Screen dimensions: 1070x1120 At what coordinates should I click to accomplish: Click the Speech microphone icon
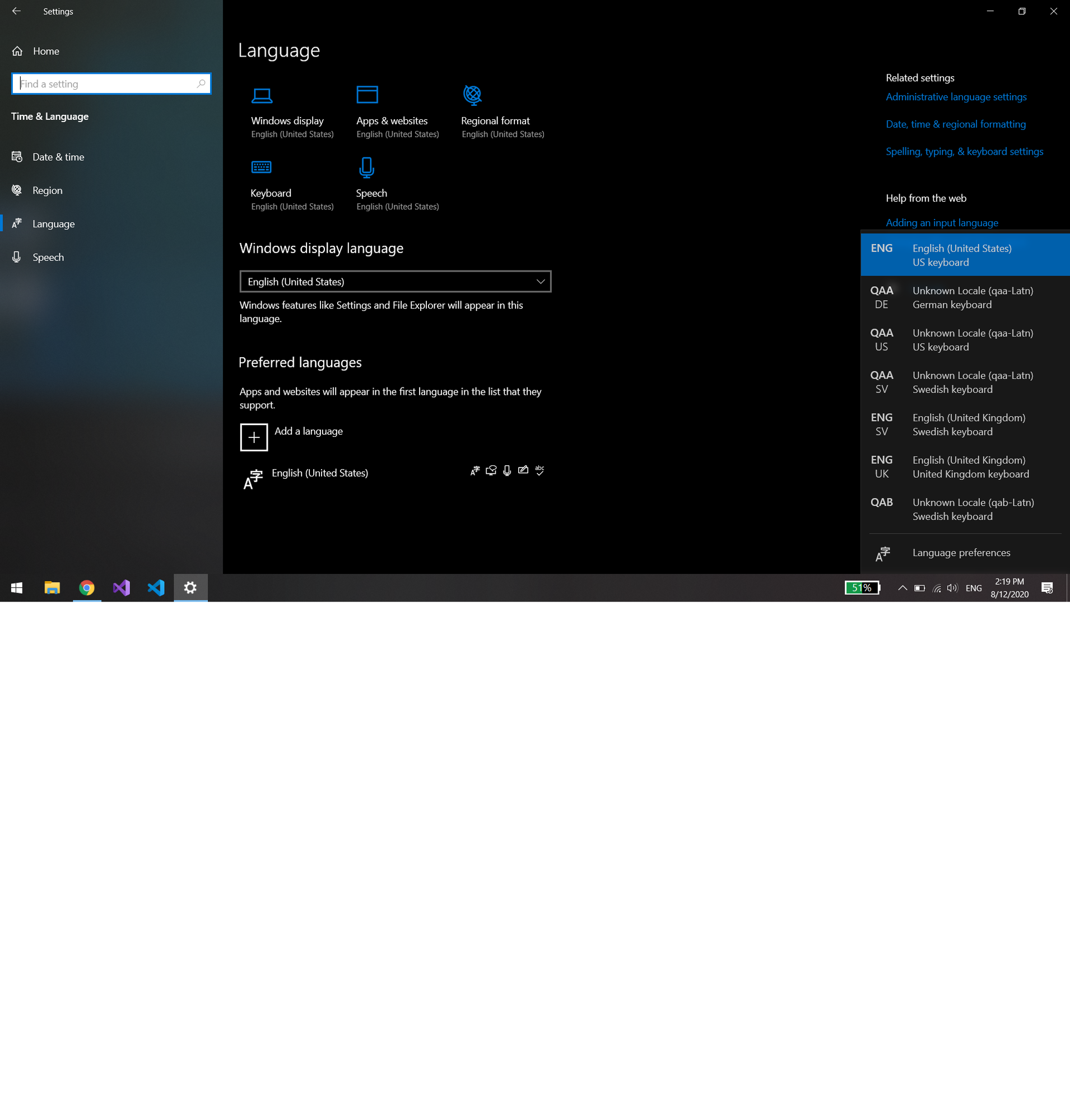[365, 167]
